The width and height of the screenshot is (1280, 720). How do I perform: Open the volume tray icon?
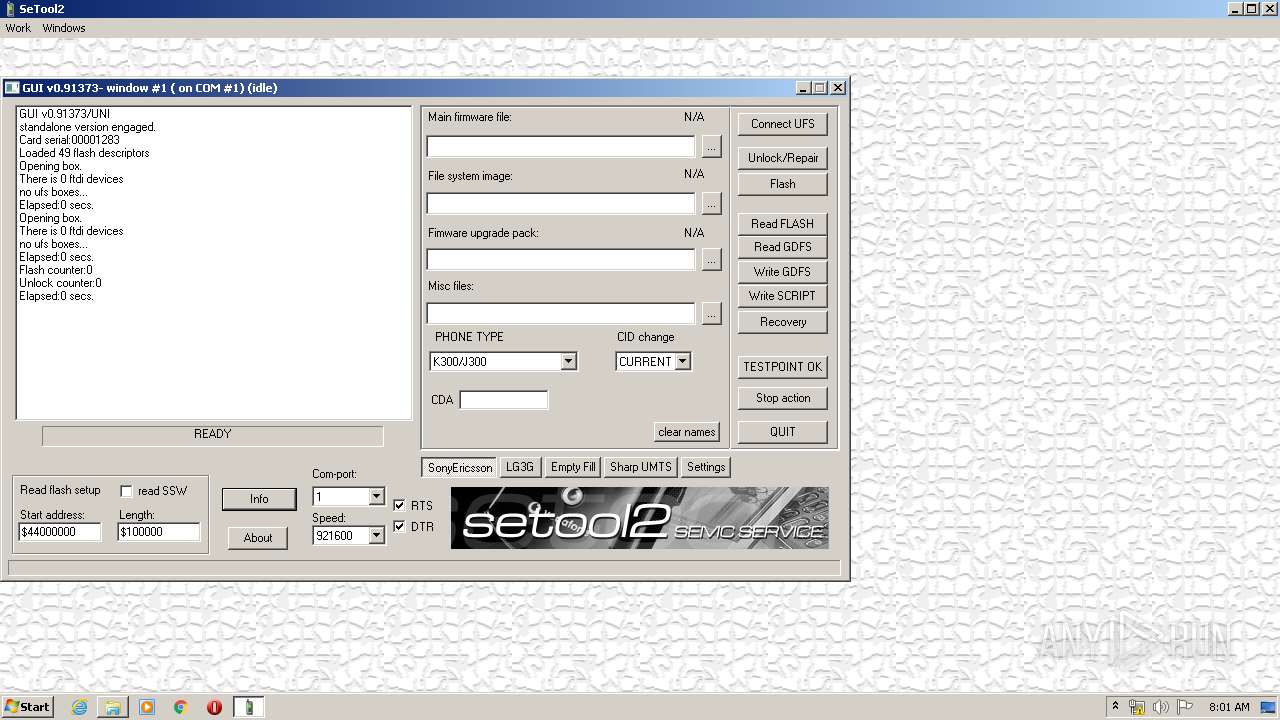(x=1161, y=707)
